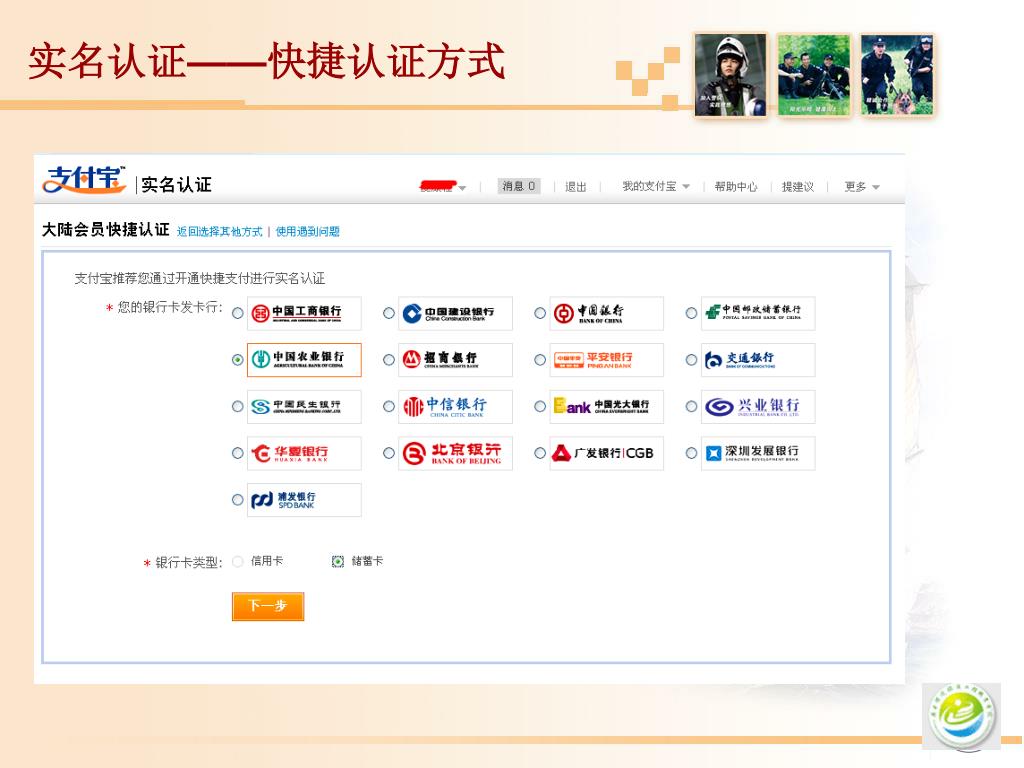Screen dimensions: 1024x768
Task: Select radio button for 中国邮政储蓄银行
Action: click(x=692, y=313)
